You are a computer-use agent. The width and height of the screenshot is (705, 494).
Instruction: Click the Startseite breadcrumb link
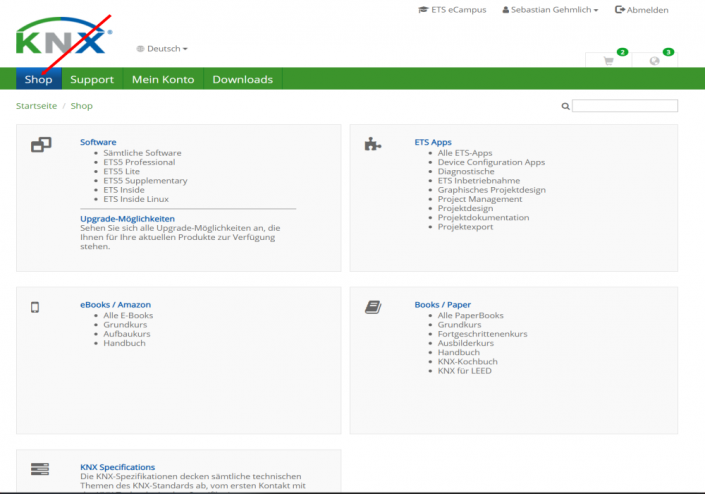tap(35, 106)
